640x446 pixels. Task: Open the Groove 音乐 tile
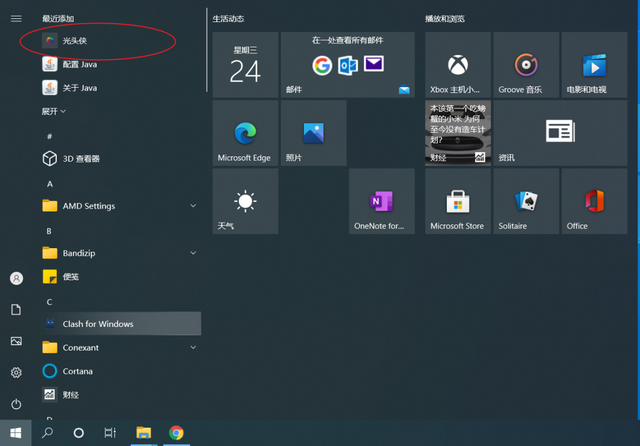[x=526, y=65]
